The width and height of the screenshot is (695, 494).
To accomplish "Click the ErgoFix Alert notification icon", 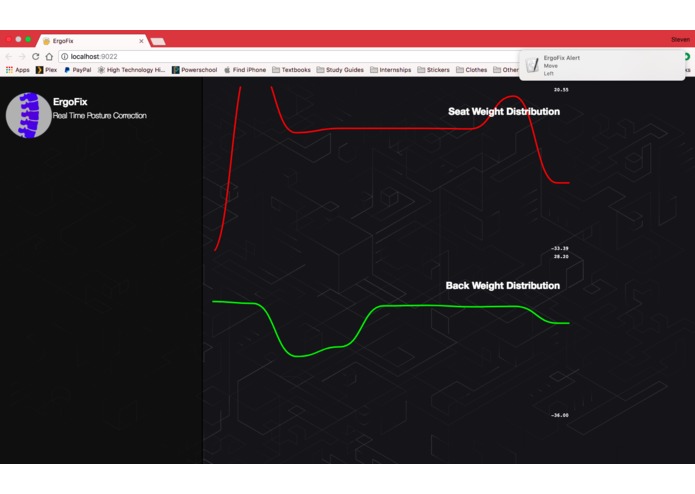I will pyautogui.click(x=532, y=65).
